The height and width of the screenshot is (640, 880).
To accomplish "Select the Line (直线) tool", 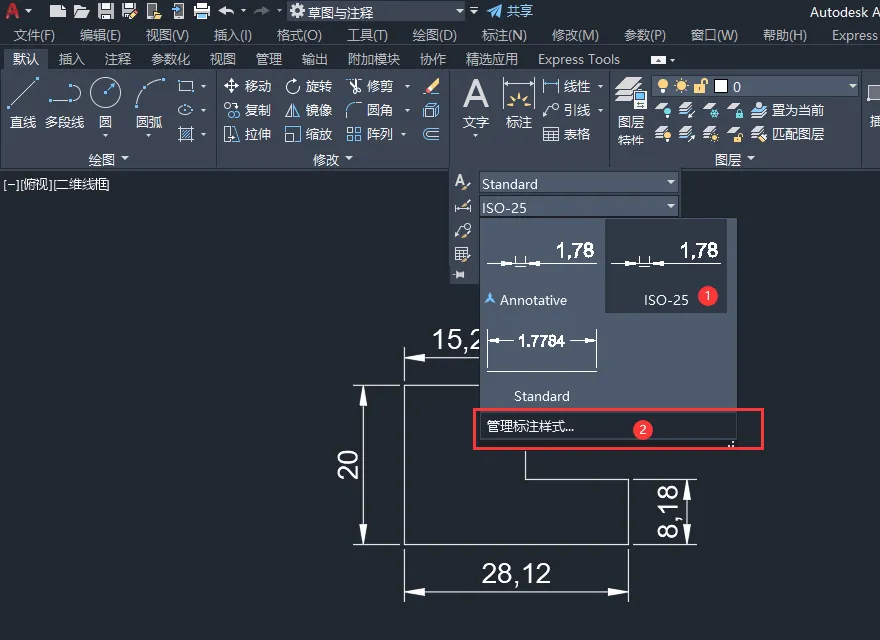I will [23, 103].
